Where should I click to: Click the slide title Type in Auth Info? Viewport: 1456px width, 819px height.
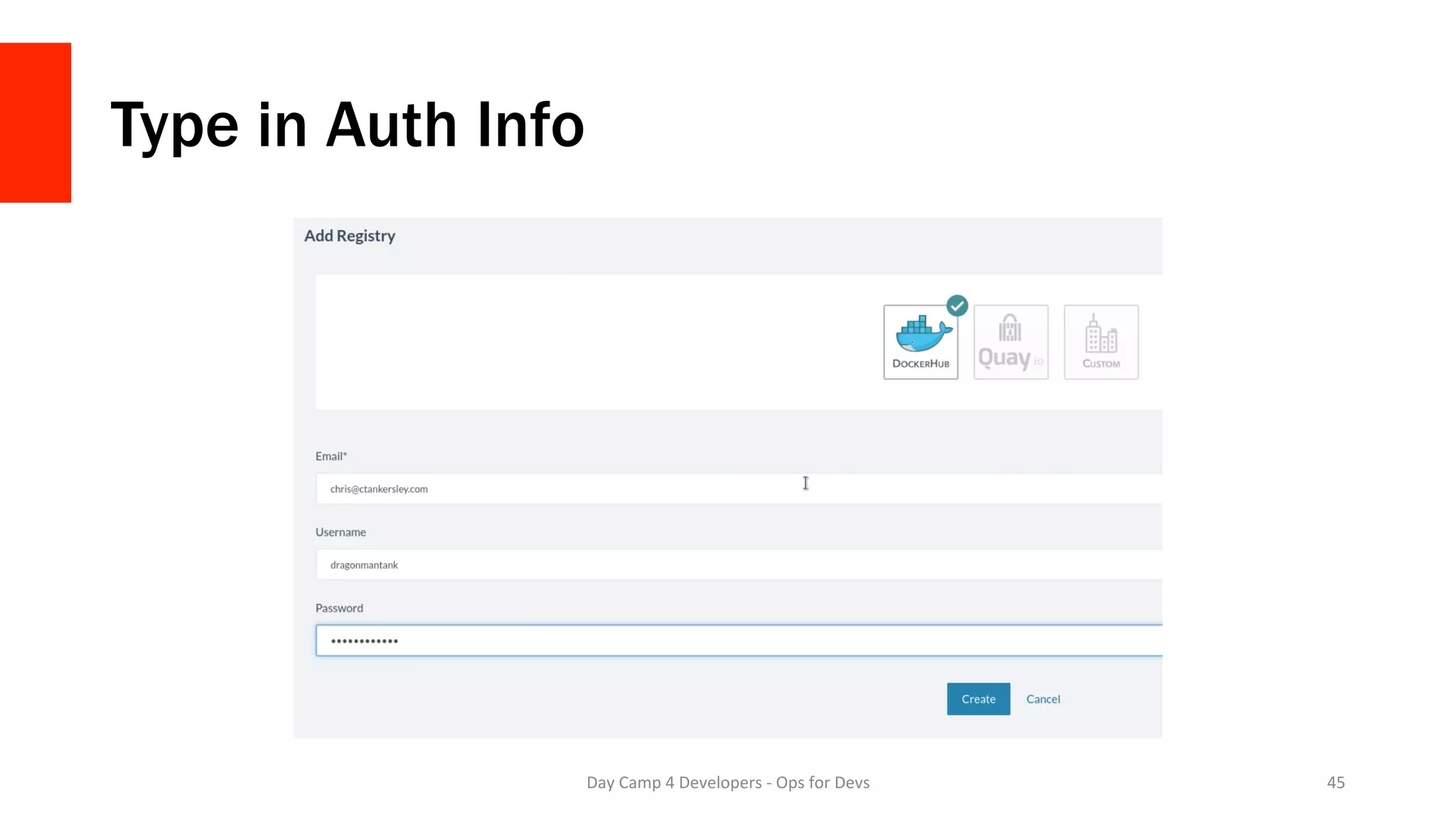click(x=348, y=125)
